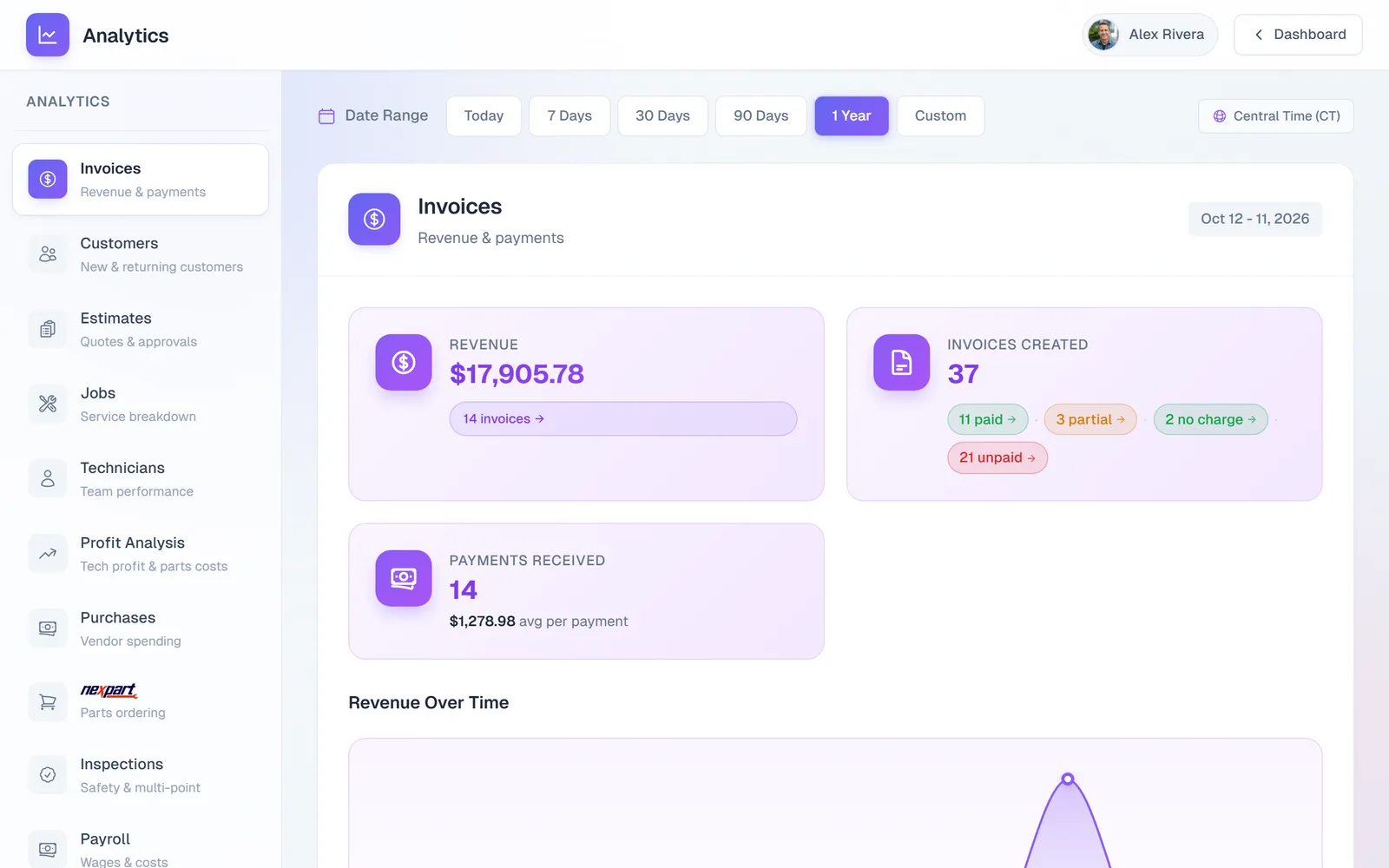Viewport: 1389px width, 868px height.
Task: View the 21 unpaid invoices
Action: (997, 457)
